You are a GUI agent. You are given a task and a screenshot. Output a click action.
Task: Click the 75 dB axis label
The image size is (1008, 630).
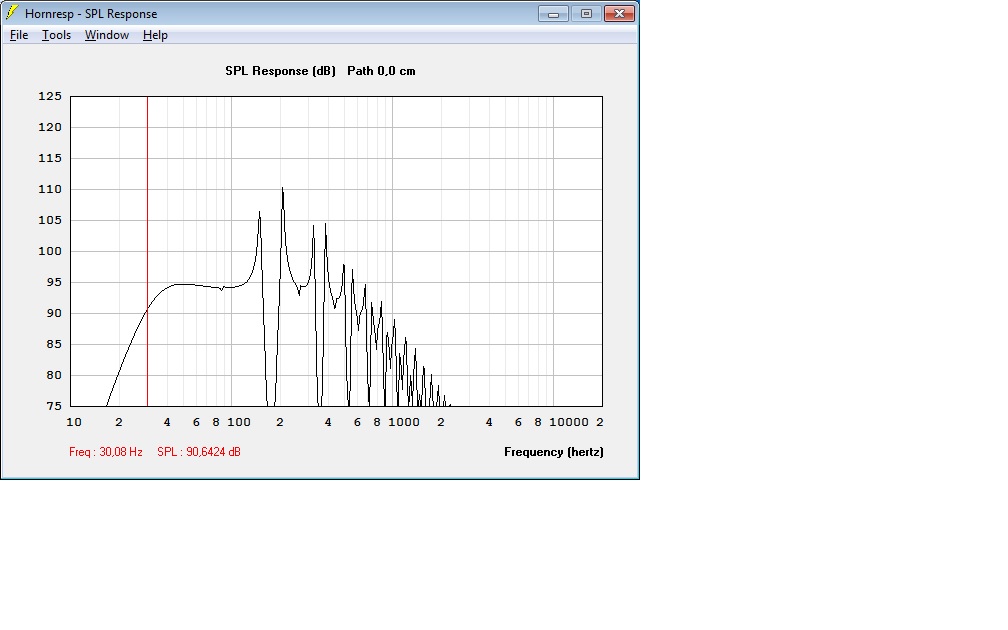click(54, 406)
